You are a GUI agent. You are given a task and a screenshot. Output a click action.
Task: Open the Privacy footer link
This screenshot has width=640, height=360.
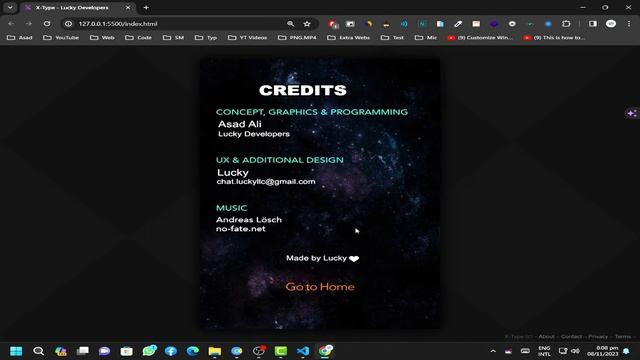(598, 337)
